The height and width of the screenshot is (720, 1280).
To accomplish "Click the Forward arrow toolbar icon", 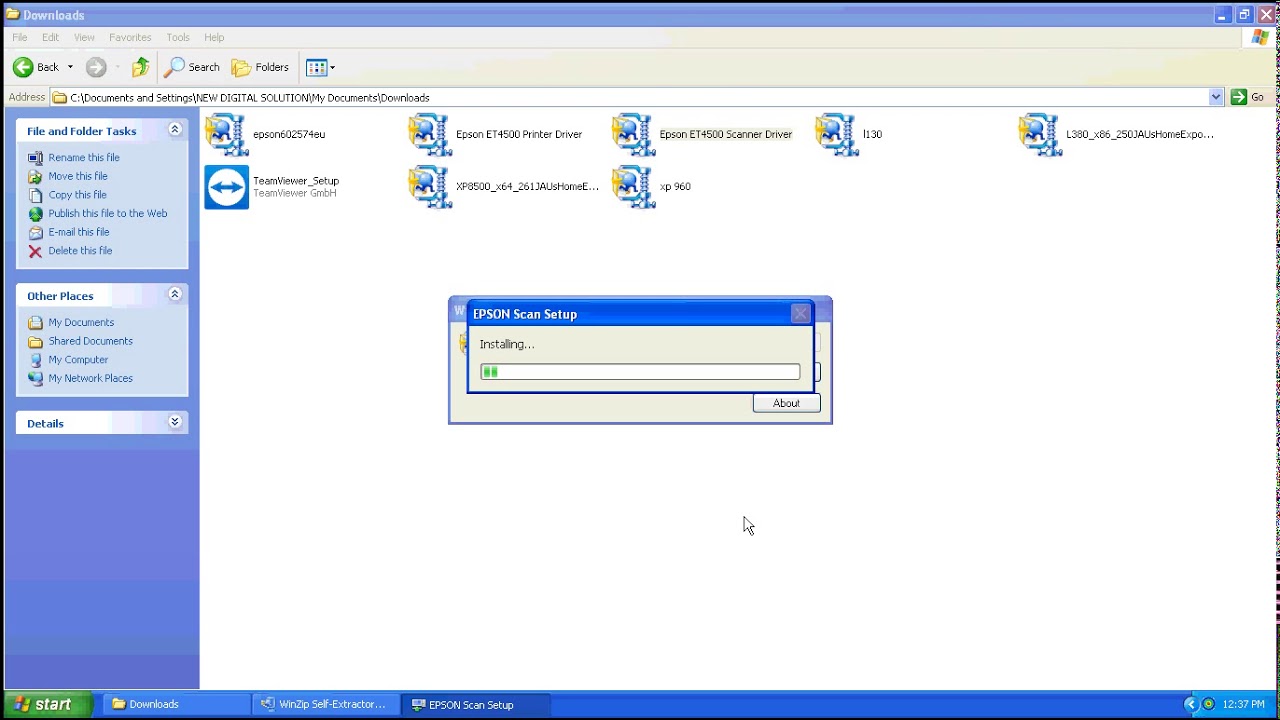I will pyautogui.click(x=96, y=67).
